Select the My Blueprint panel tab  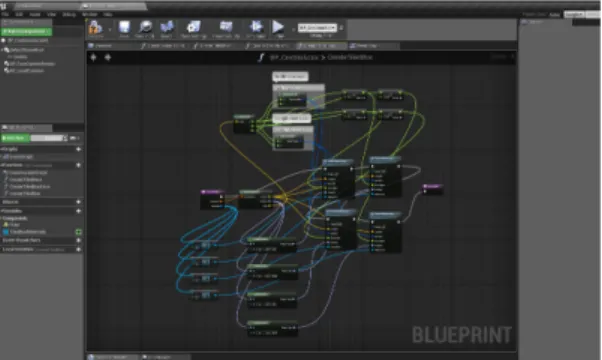pos(26,127)
